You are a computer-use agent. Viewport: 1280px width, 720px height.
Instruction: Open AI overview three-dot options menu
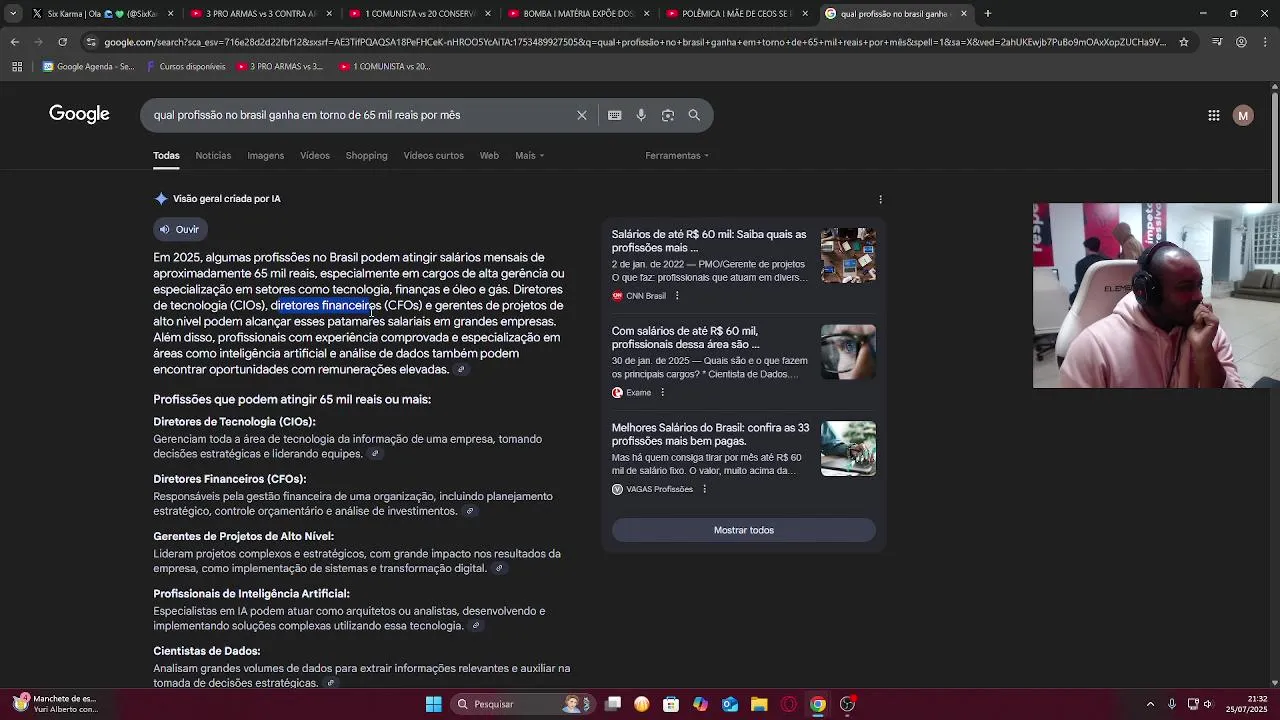[880, 199]
